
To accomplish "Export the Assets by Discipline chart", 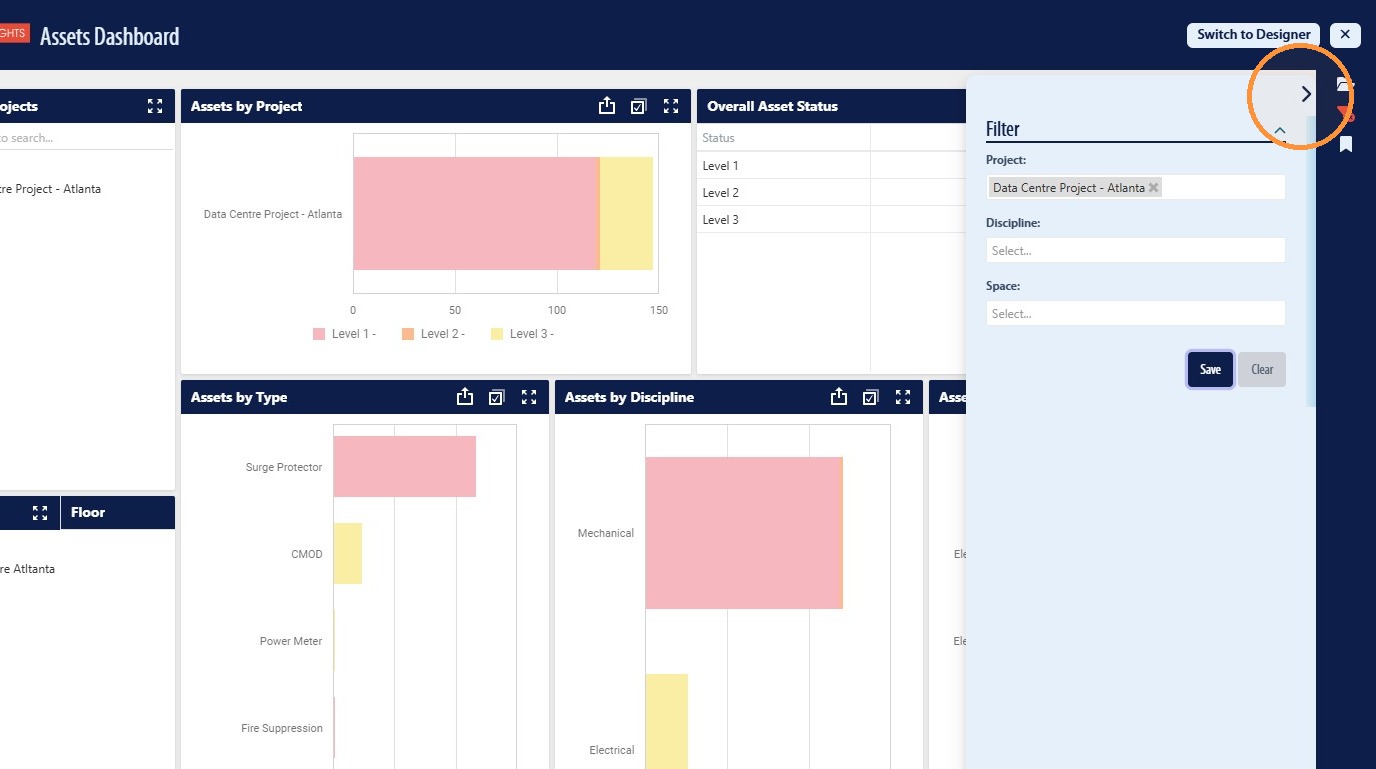I will (x=838, y=397).
